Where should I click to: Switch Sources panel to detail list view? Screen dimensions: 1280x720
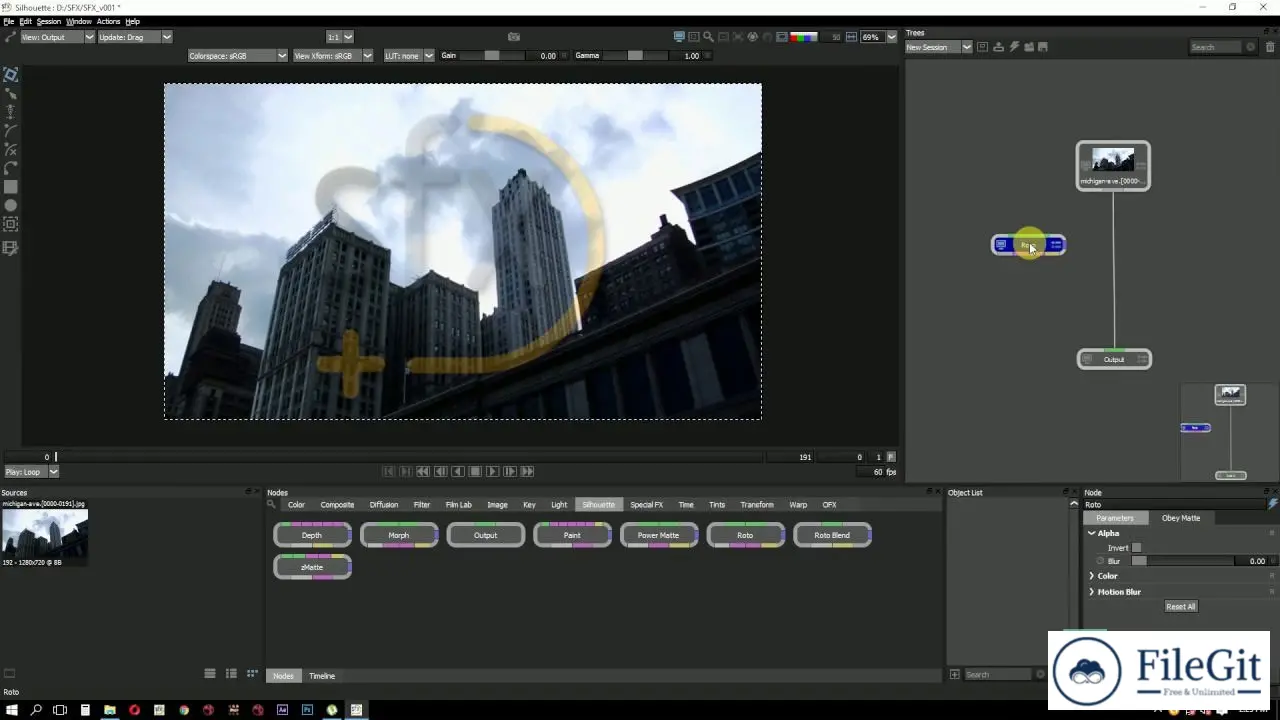231,674
